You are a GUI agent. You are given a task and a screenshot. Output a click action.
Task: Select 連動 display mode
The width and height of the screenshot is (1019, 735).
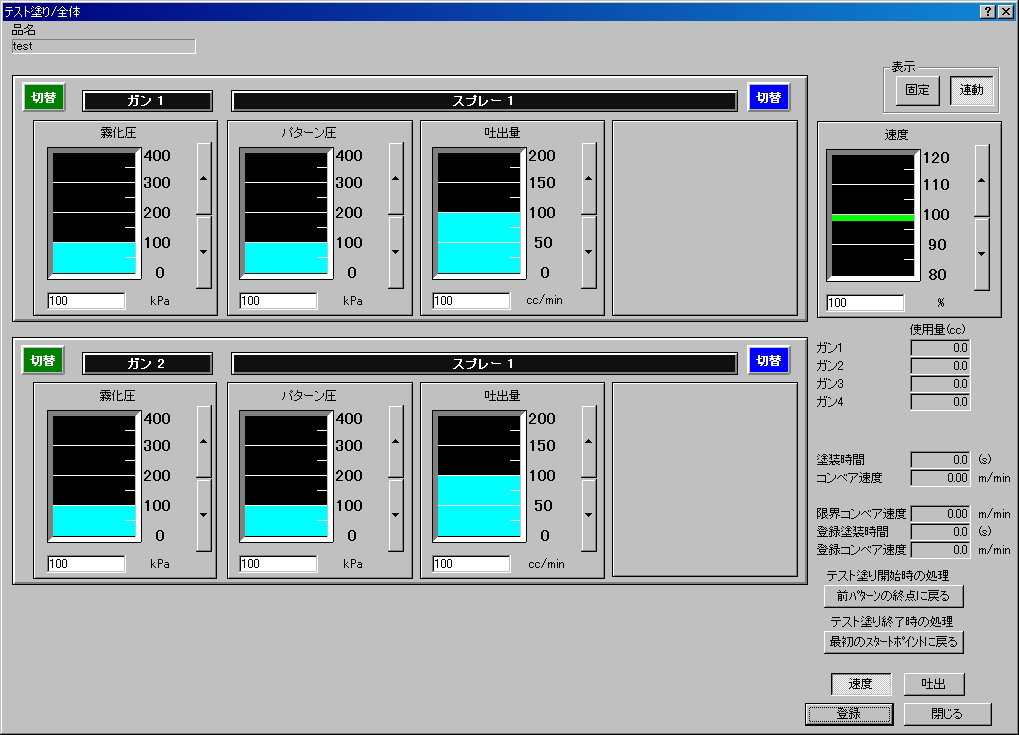pos(971,90)
